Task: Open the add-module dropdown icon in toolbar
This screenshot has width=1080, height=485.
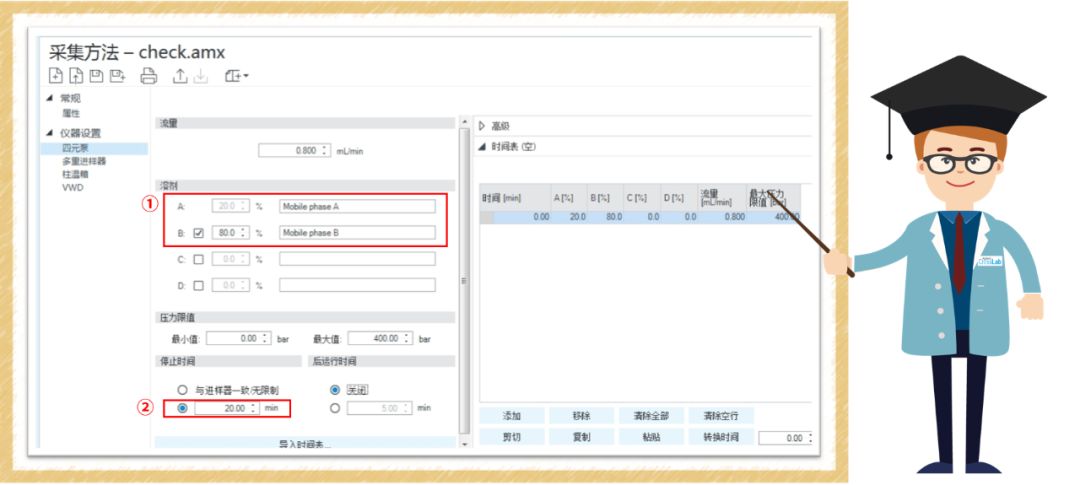Action: 236,76
